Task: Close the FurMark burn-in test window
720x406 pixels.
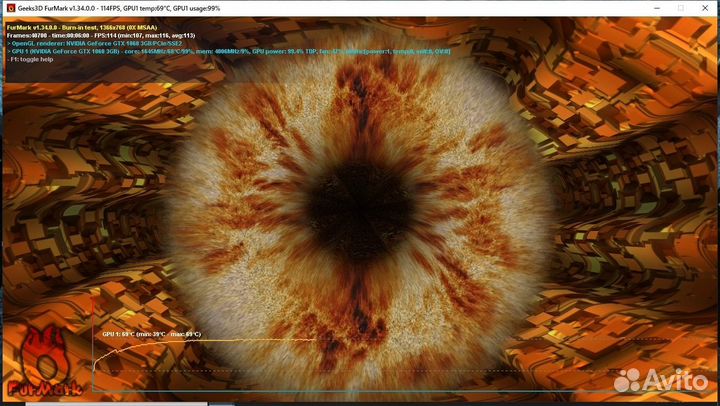Action: (698, 8)
